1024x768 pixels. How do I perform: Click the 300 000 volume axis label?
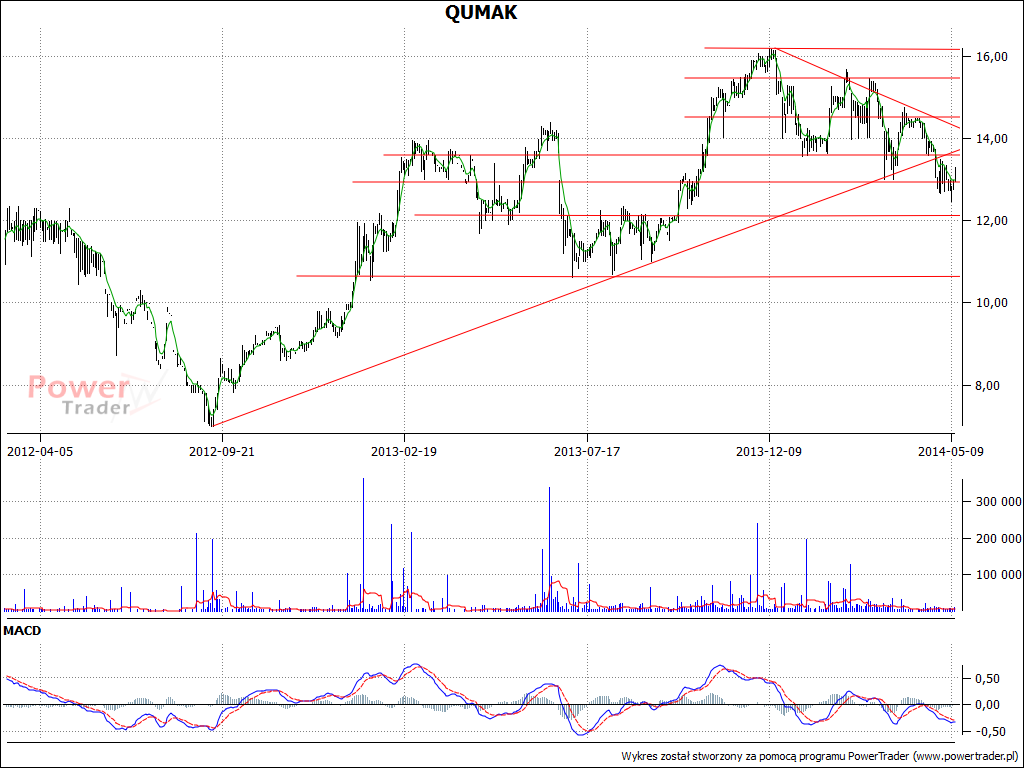(999, 502)
